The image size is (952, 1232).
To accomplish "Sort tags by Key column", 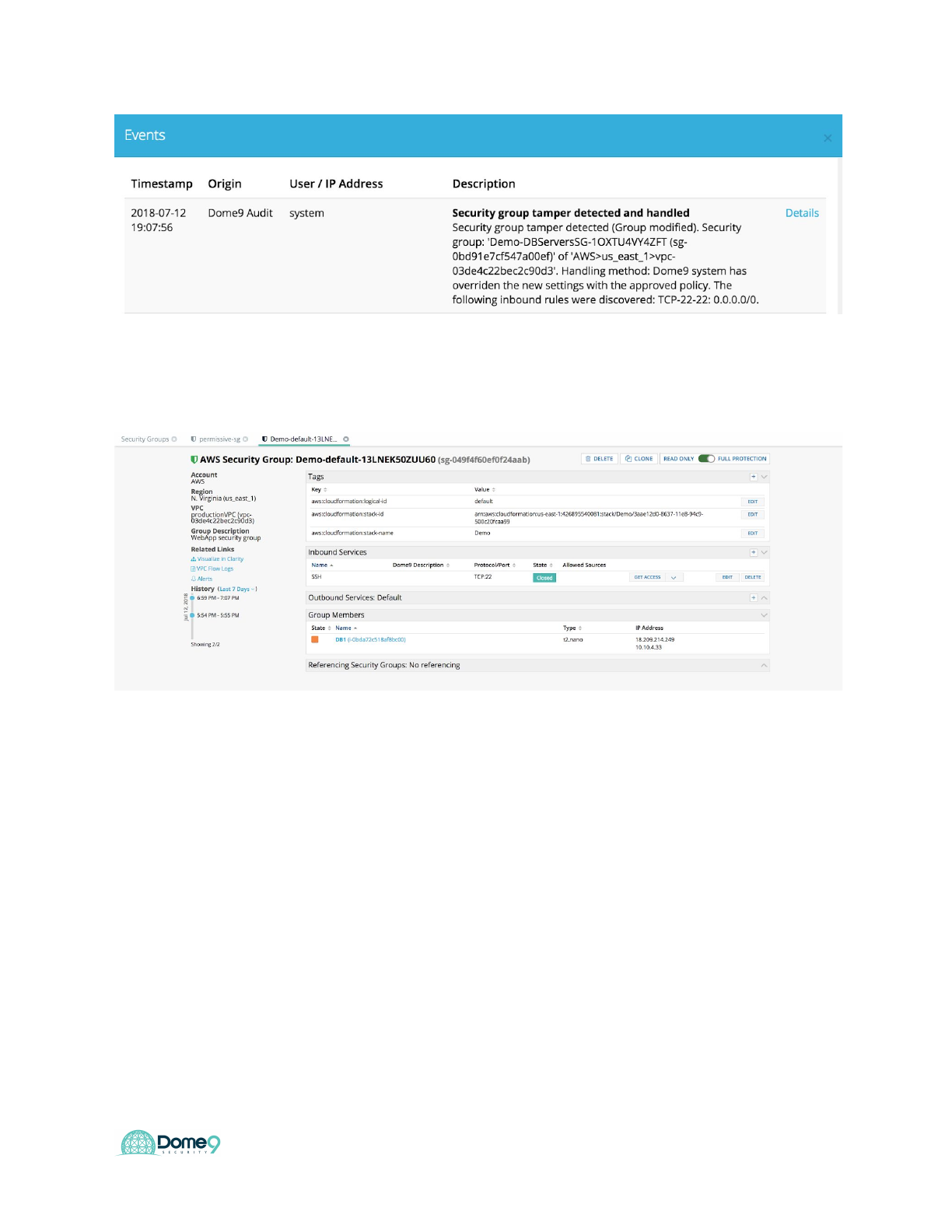I will pos(319,490).
